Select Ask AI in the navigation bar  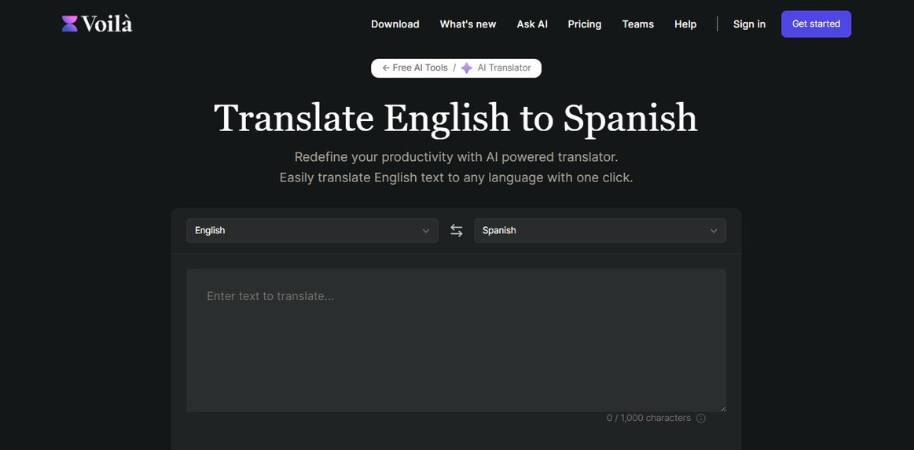tap(532, 24)
